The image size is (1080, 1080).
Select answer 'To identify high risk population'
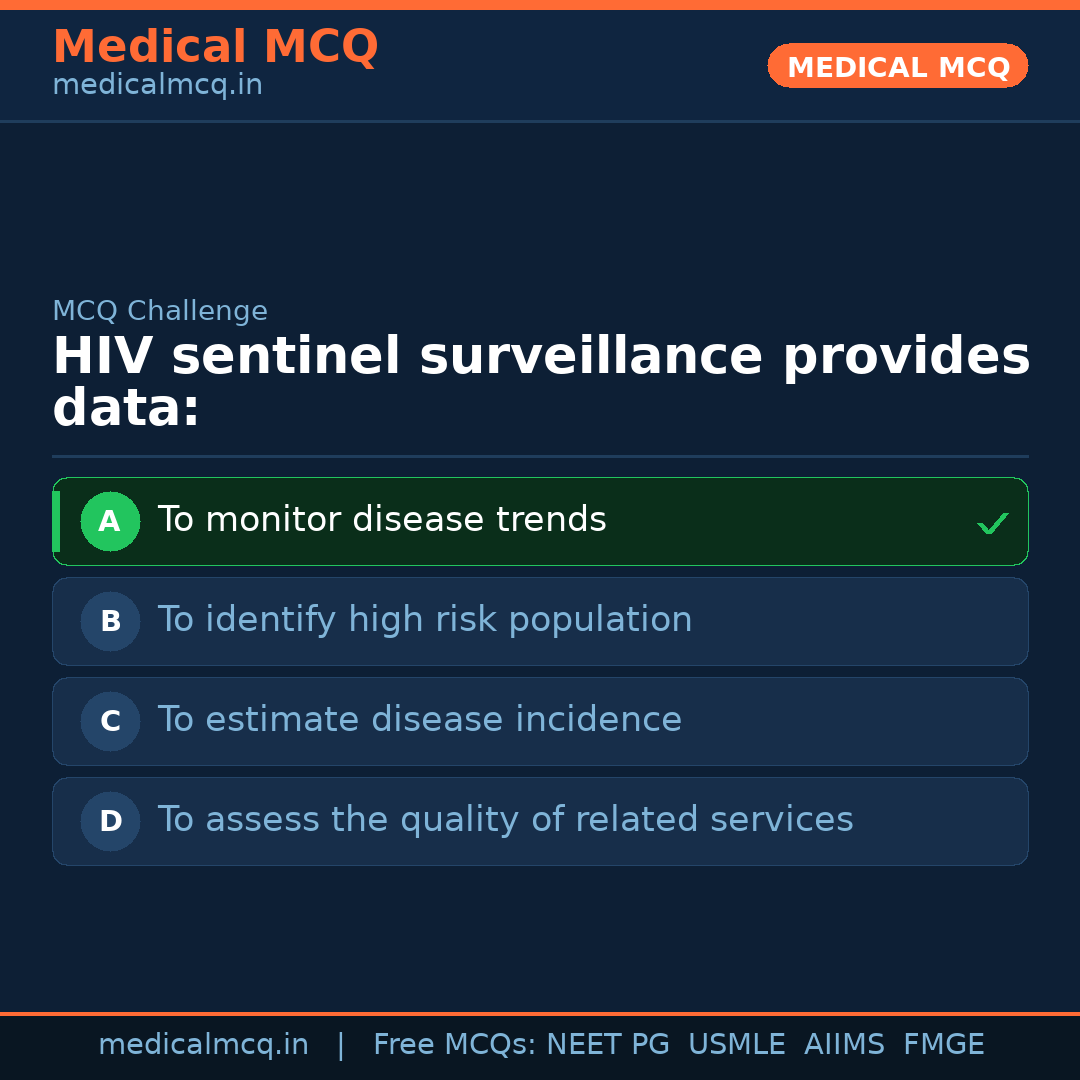pyautogui.click(x=425, y=620)
